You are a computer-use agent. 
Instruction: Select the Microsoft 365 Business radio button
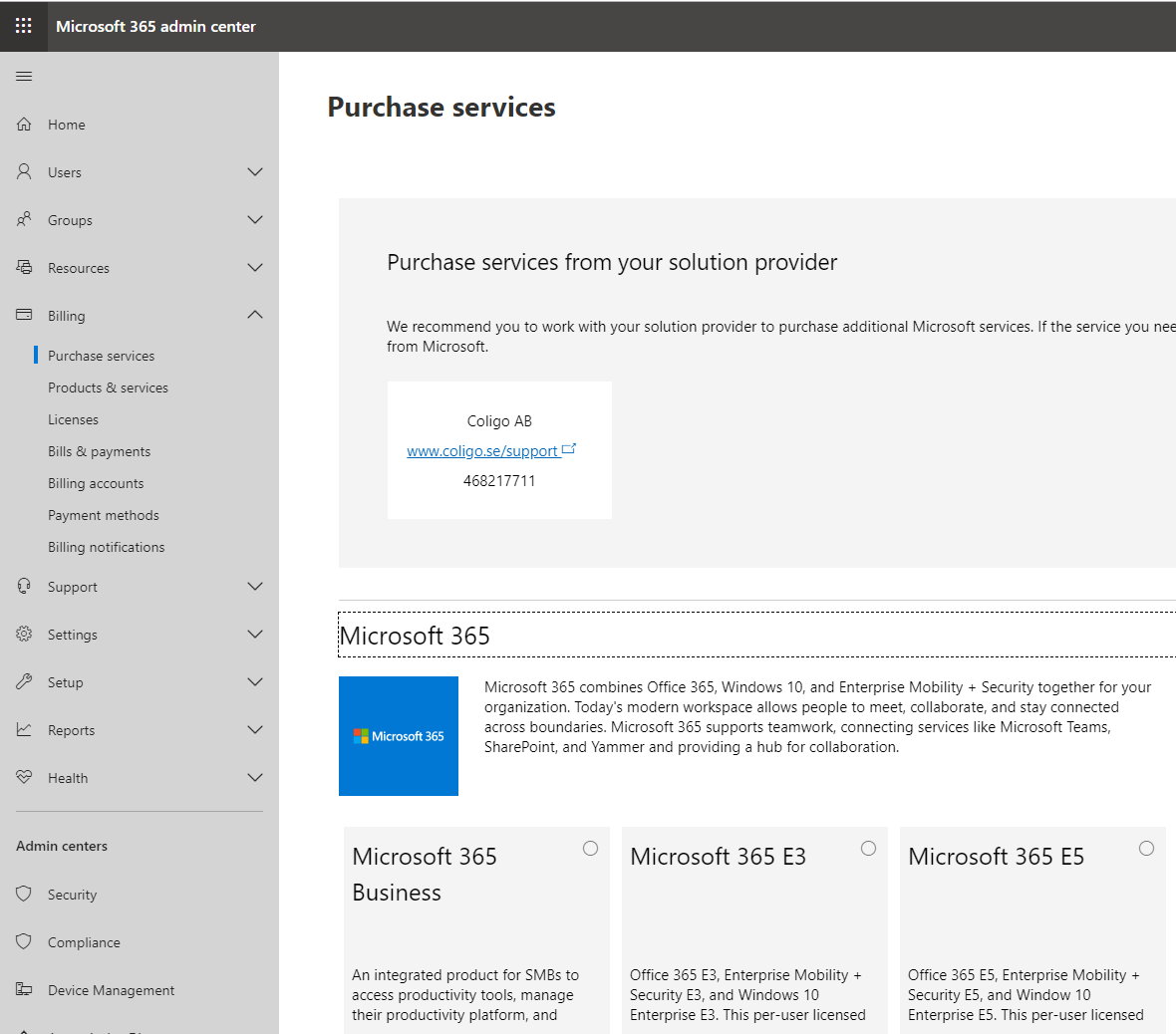click(590, 847)
